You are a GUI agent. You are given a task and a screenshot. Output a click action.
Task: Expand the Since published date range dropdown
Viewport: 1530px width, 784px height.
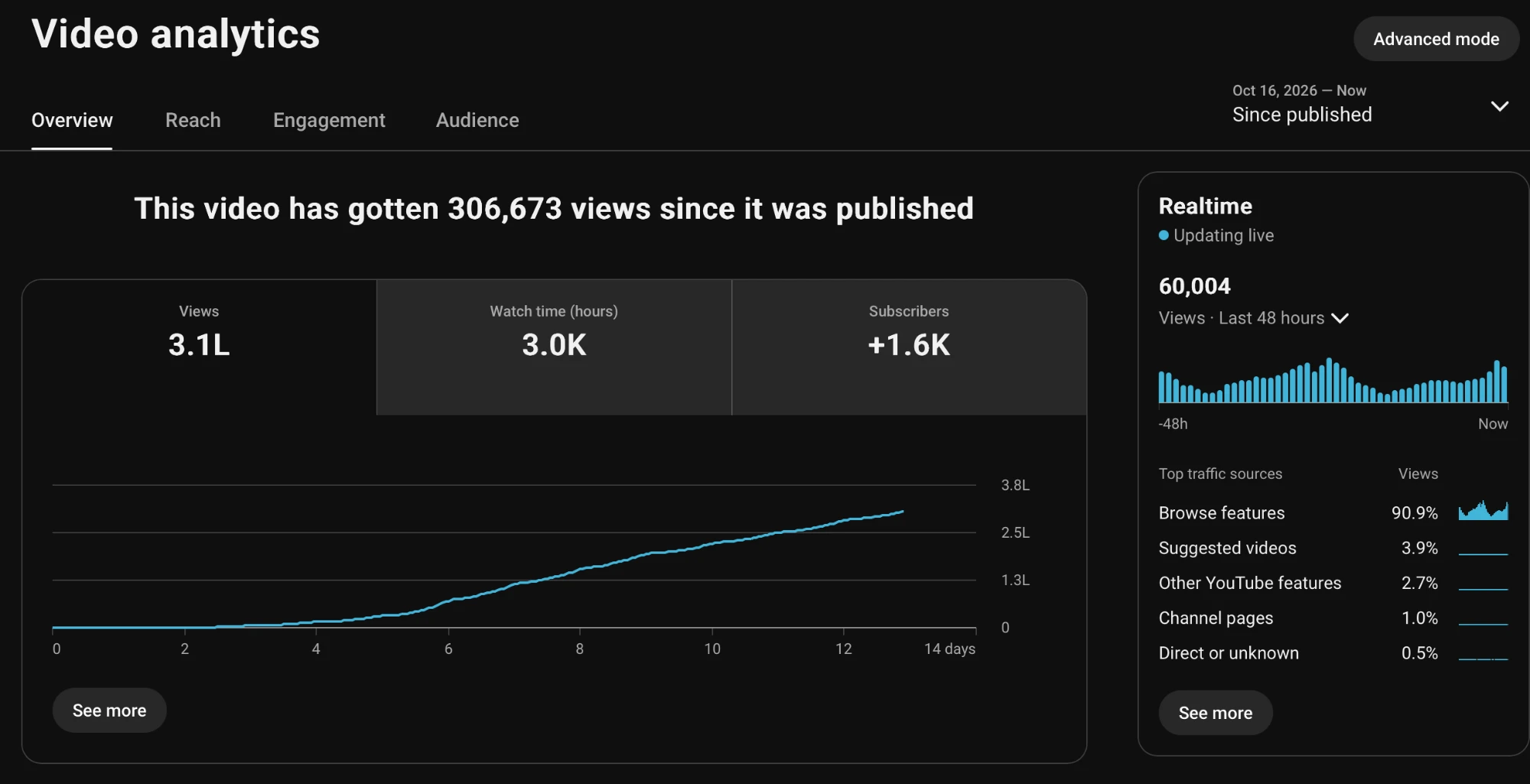(1370, 105)
